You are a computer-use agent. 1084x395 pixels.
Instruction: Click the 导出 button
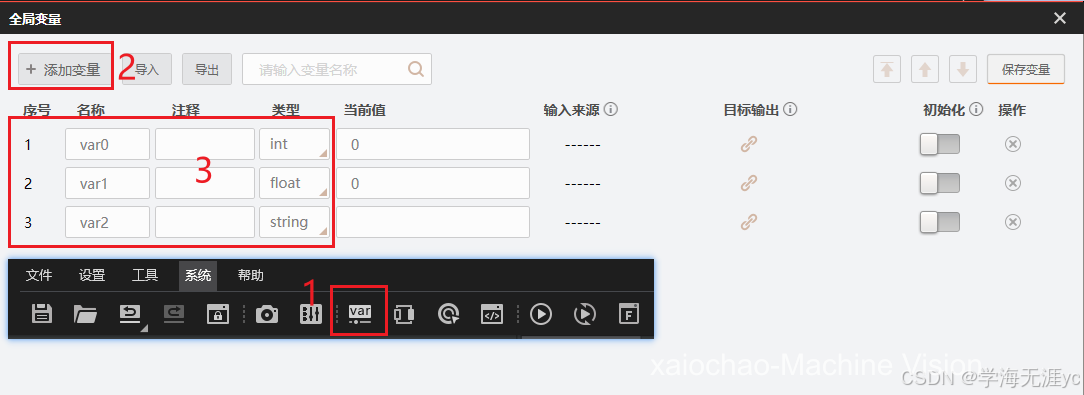tap(207, 70)
